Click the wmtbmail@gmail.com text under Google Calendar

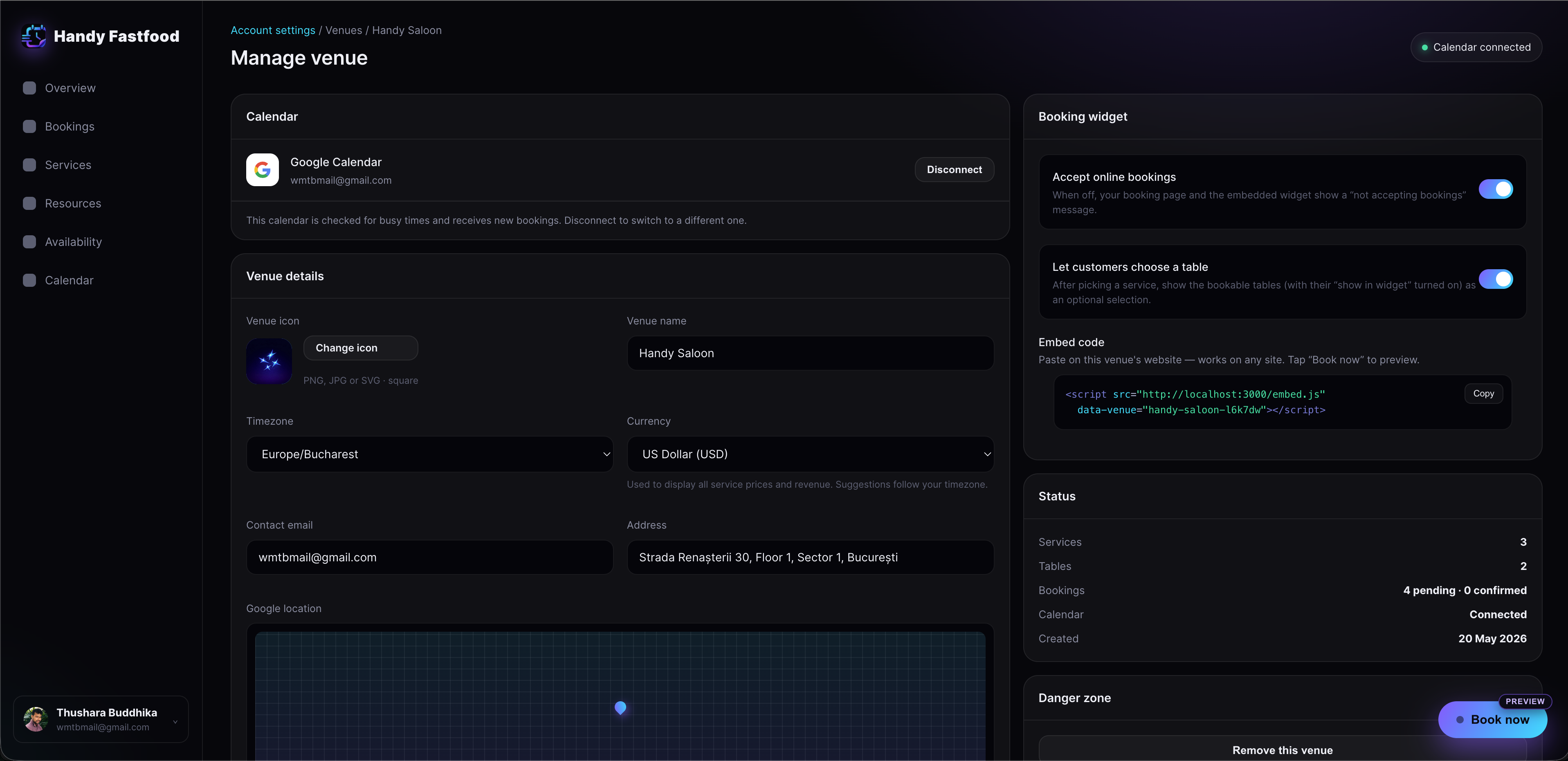tap(341, 180)
